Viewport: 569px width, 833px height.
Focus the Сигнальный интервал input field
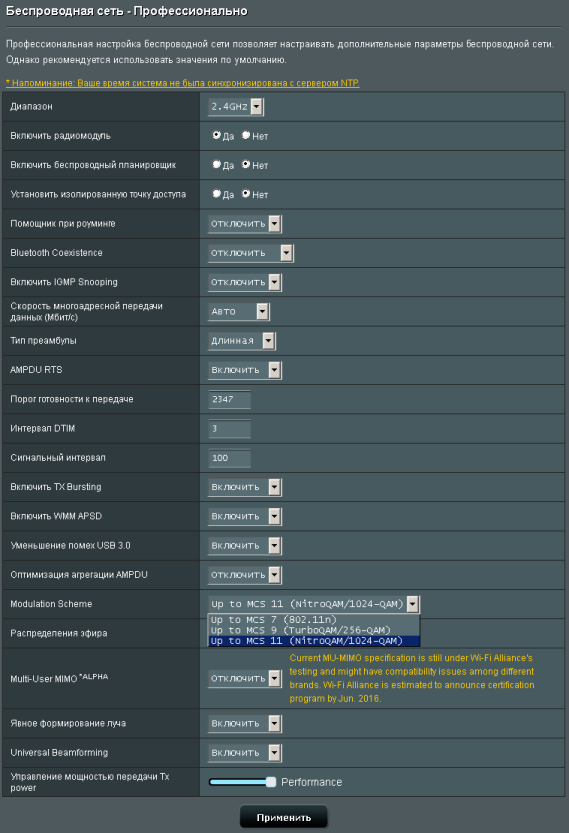(x=230, y=457)
